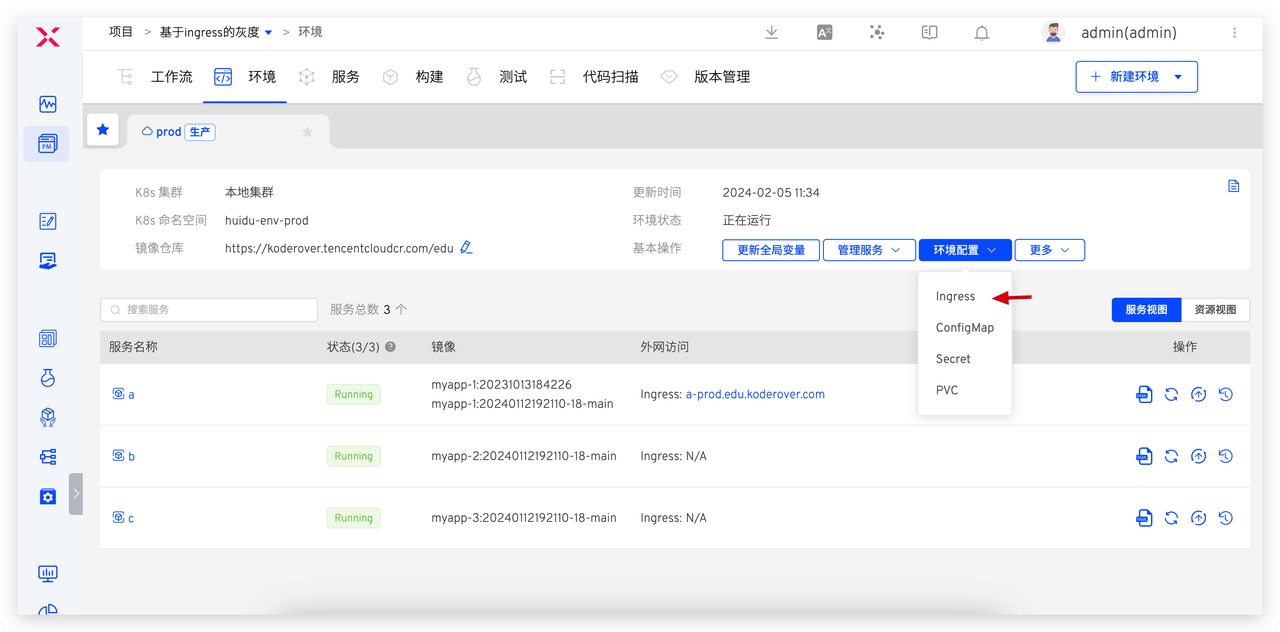This screenshot has width=1280, height=632.
Task: Click the 搜索服务 search field
Action: (209, 310)
